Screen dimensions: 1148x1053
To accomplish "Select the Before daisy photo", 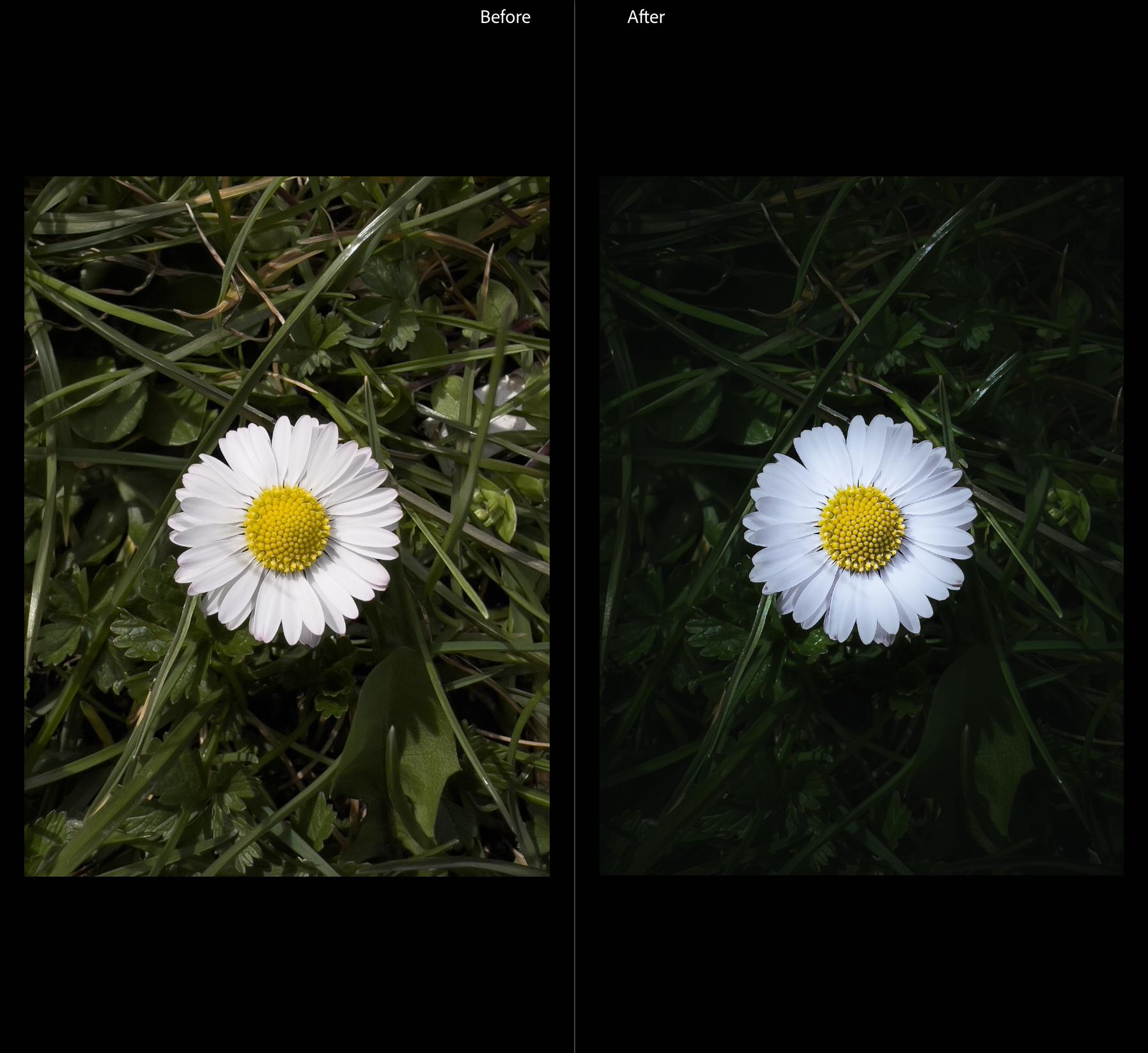I will point(287,526).
